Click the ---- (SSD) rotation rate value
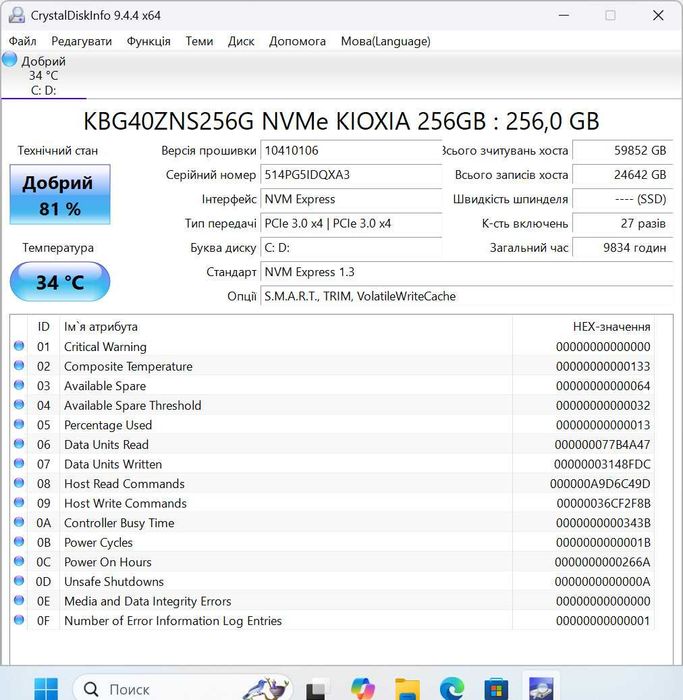Image resolution: width=683 pixels, height=700 pixels. tap(622, 199)
